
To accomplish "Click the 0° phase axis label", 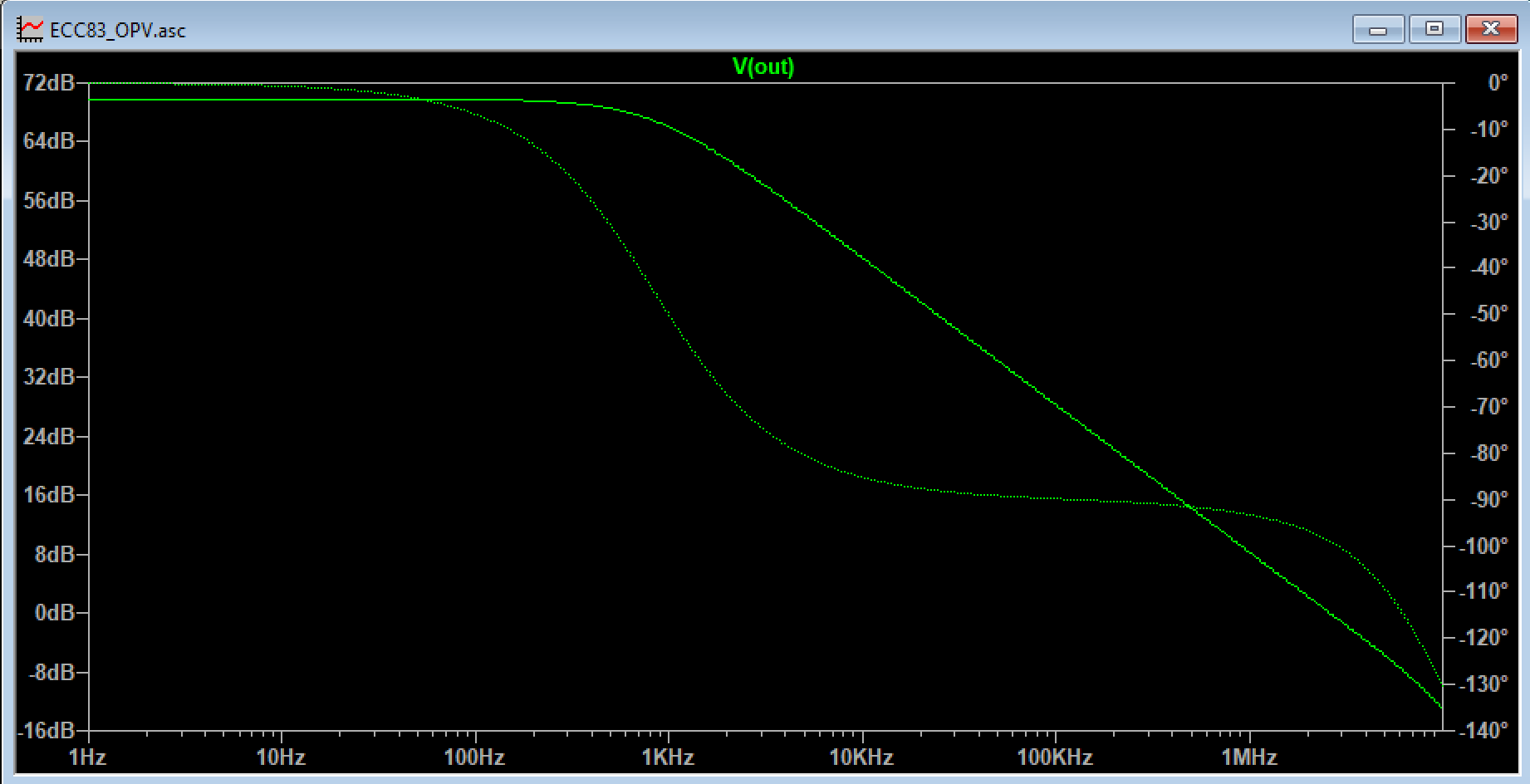I will pyautogui.click(x=1498, y=83).
